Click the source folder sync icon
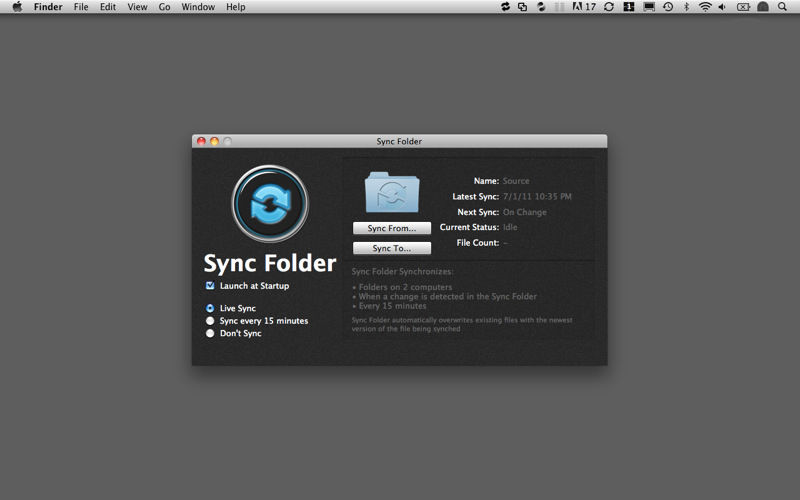The width and height of the screenshot is (800, 500). click(392, 192)
